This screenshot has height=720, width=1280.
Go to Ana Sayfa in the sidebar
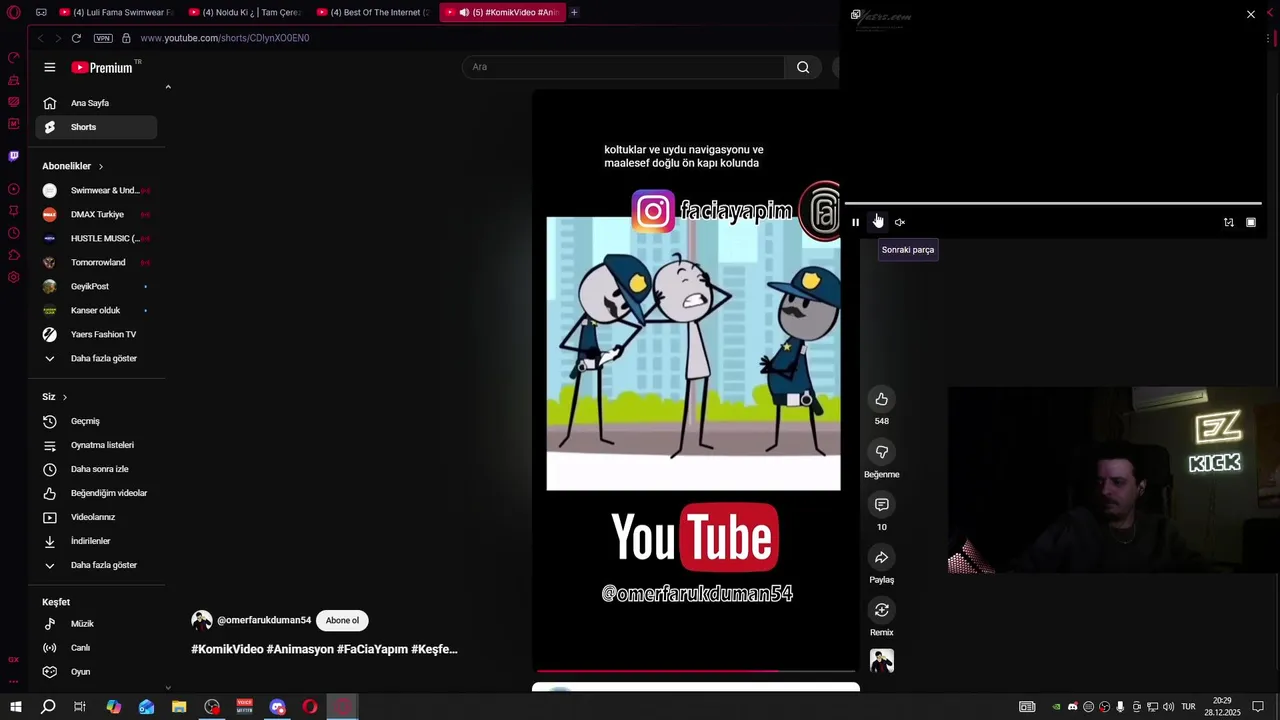click(96, 103)
